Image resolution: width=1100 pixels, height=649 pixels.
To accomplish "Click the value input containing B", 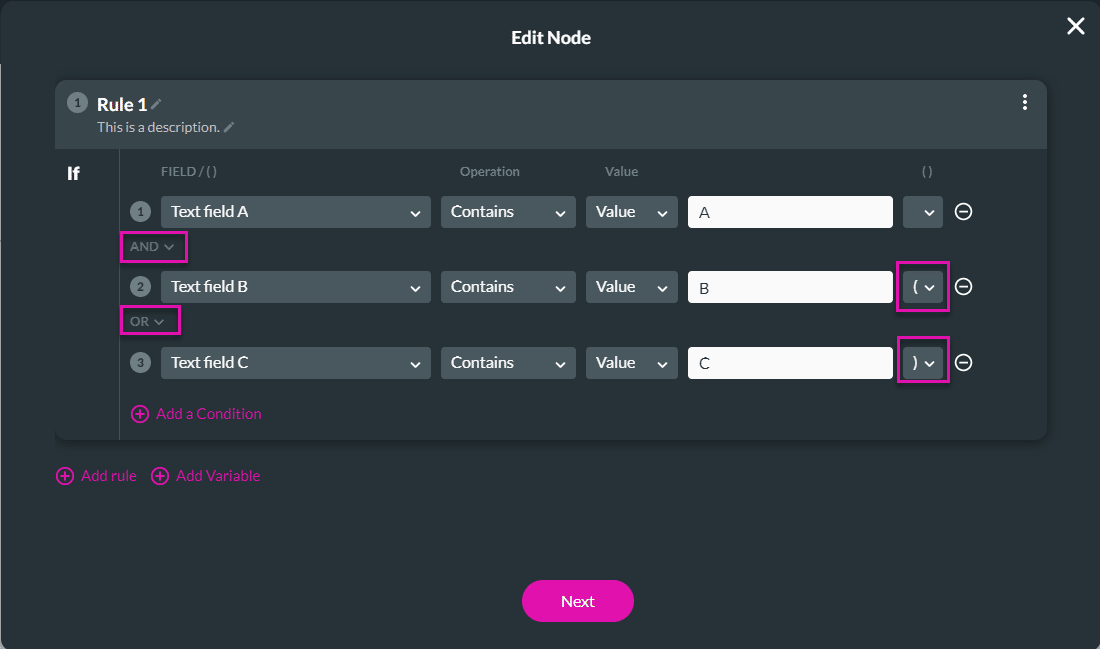I will [x=790, y=287].
